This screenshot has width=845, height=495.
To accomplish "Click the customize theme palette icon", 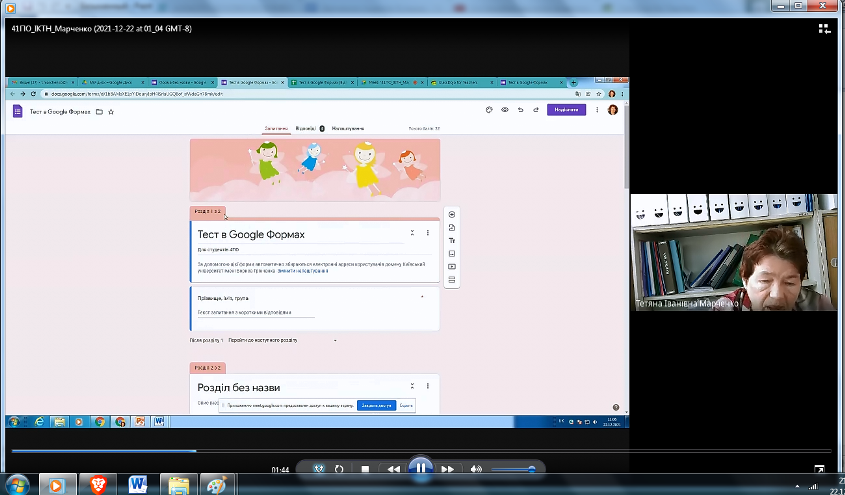I will click(x=489, y=110).
